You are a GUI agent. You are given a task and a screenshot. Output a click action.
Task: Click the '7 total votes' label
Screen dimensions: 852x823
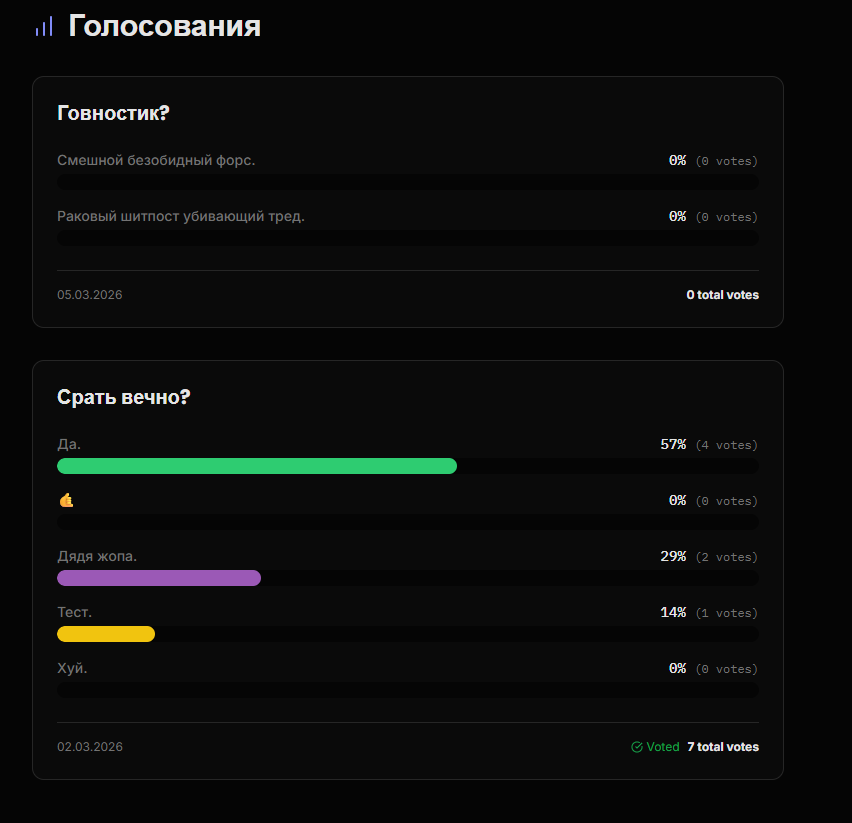click(722, 747)
